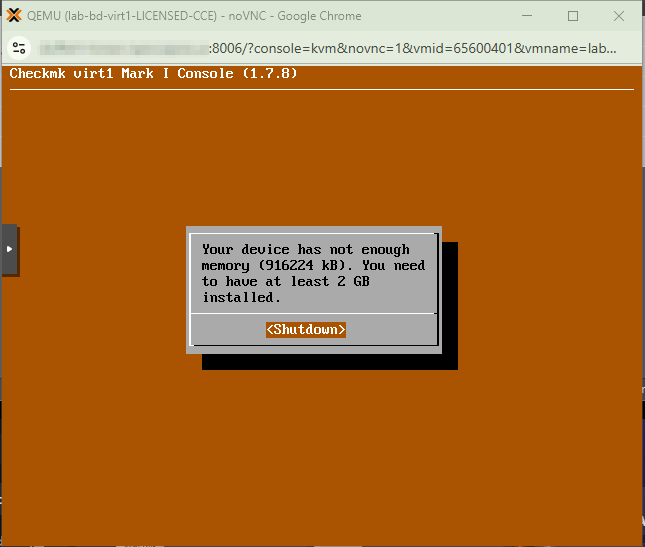The image size is (645, 547).
Task: Expand the noVNC control bar handle
Action: click(9, 248)
